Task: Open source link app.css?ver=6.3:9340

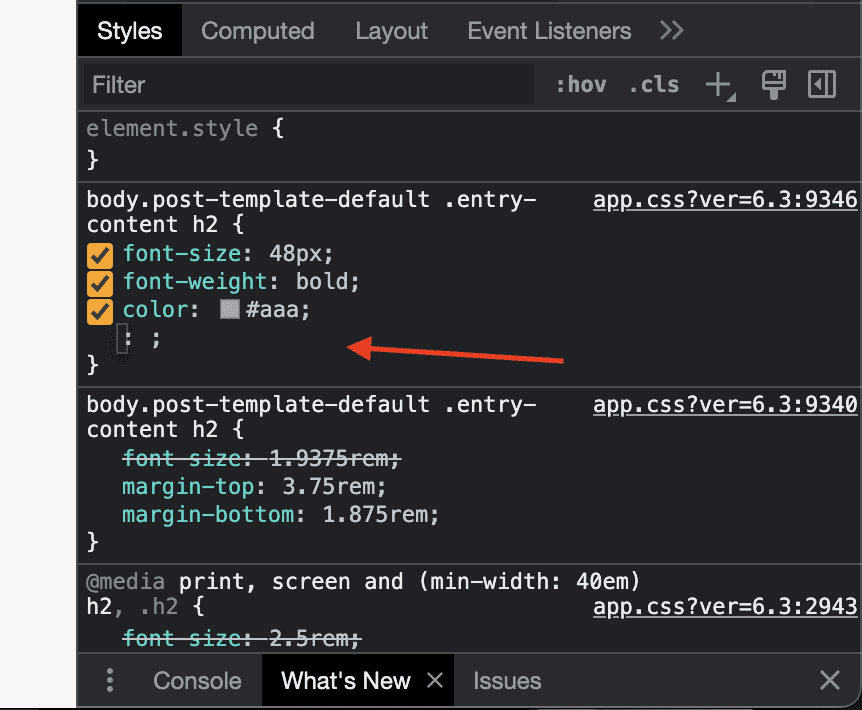Action: click(x=725, y=404)
